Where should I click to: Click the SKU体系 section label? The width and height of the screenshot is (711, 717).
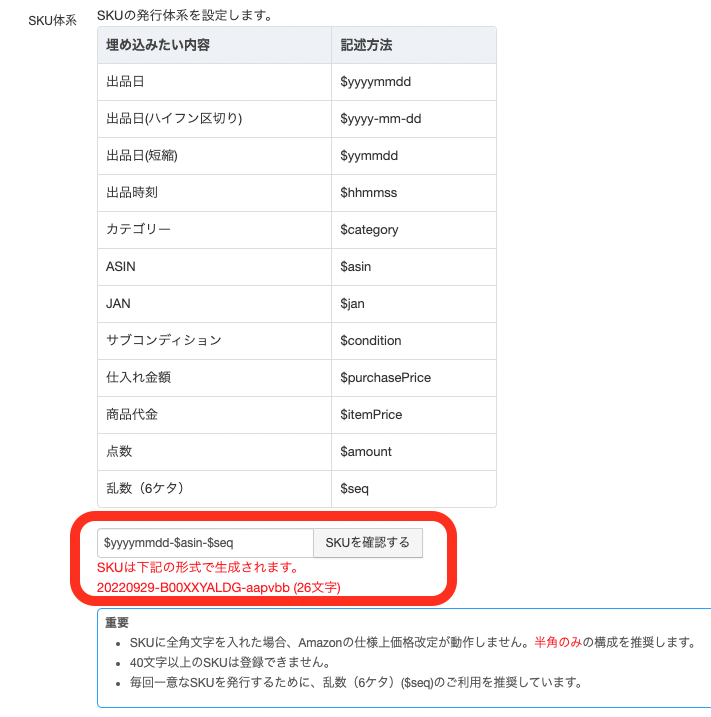(53, 21)
